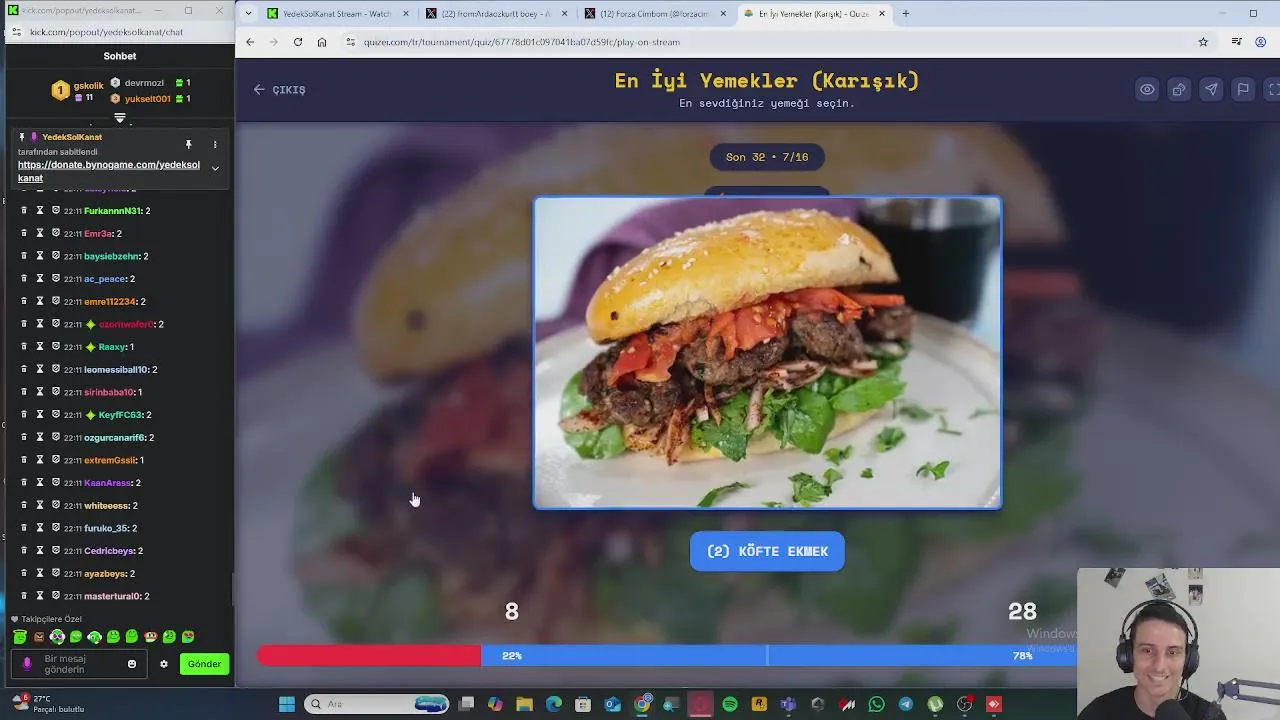Reload the Quizel page
Image resolution: width=1280 pixels, height=720 pixels.
[297, 42]
